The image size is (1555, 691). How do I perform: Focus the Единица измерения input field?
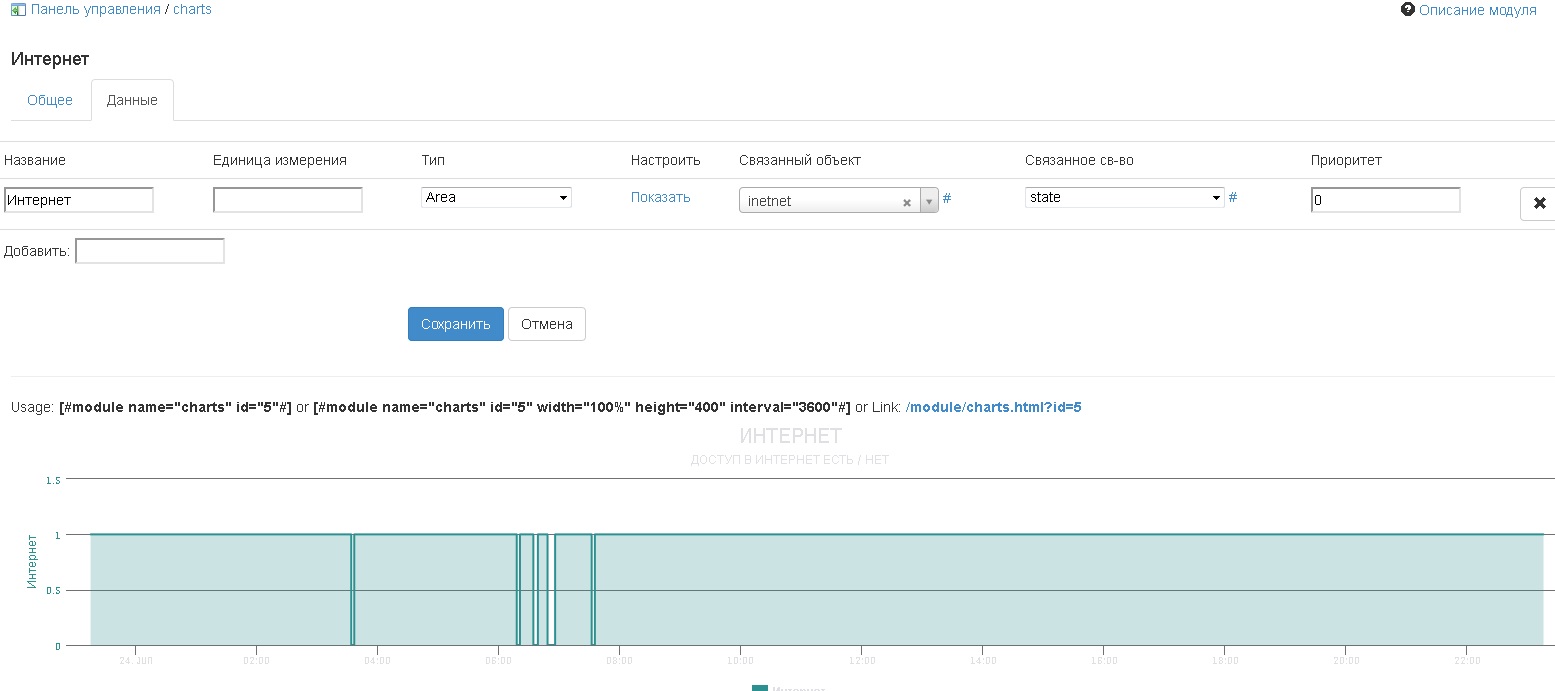coord(288,200)
